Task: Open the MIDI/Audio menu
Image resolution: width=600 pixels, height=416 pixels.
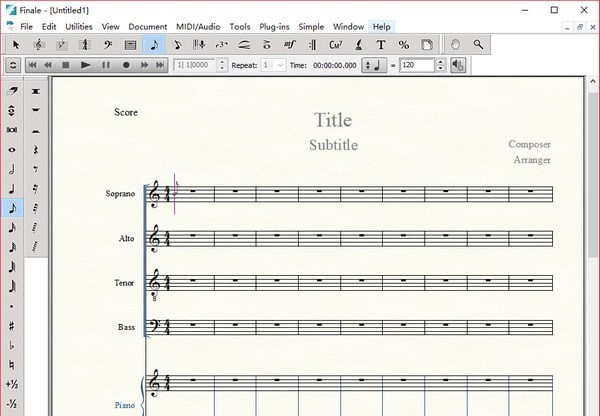Action: [198, 26]
